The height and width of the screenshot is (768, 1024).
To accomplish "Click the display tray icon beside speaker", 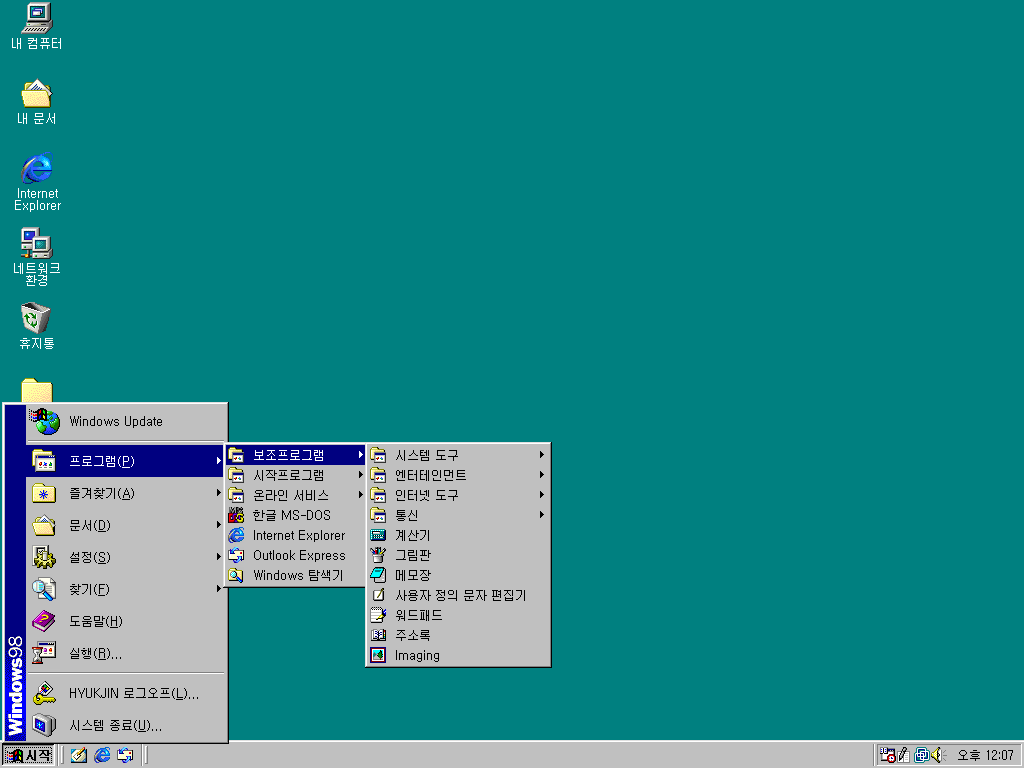I will 922,755.
